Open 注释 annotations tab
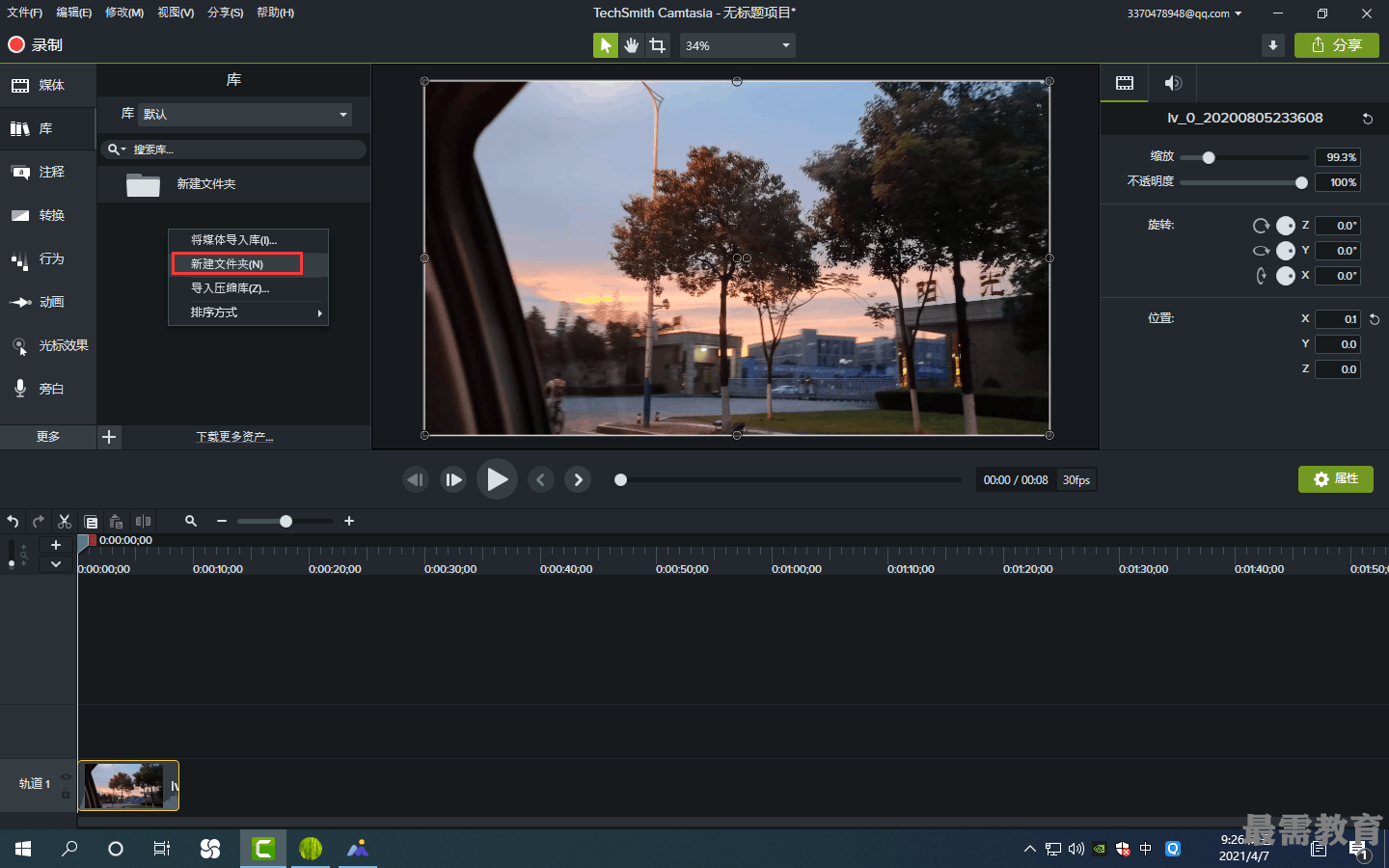This screenshot has height=868, width=1389. (48, 173)
